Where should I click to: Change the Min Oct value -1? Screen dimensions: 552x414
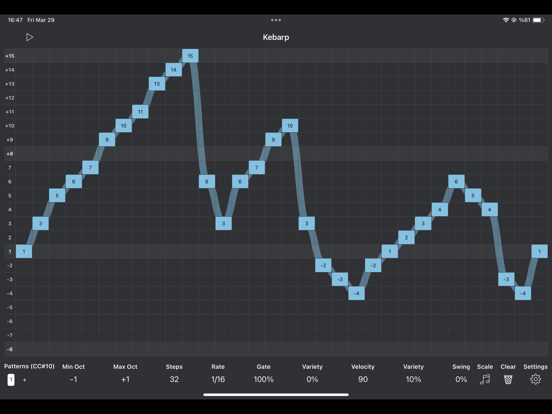[73, 379]
